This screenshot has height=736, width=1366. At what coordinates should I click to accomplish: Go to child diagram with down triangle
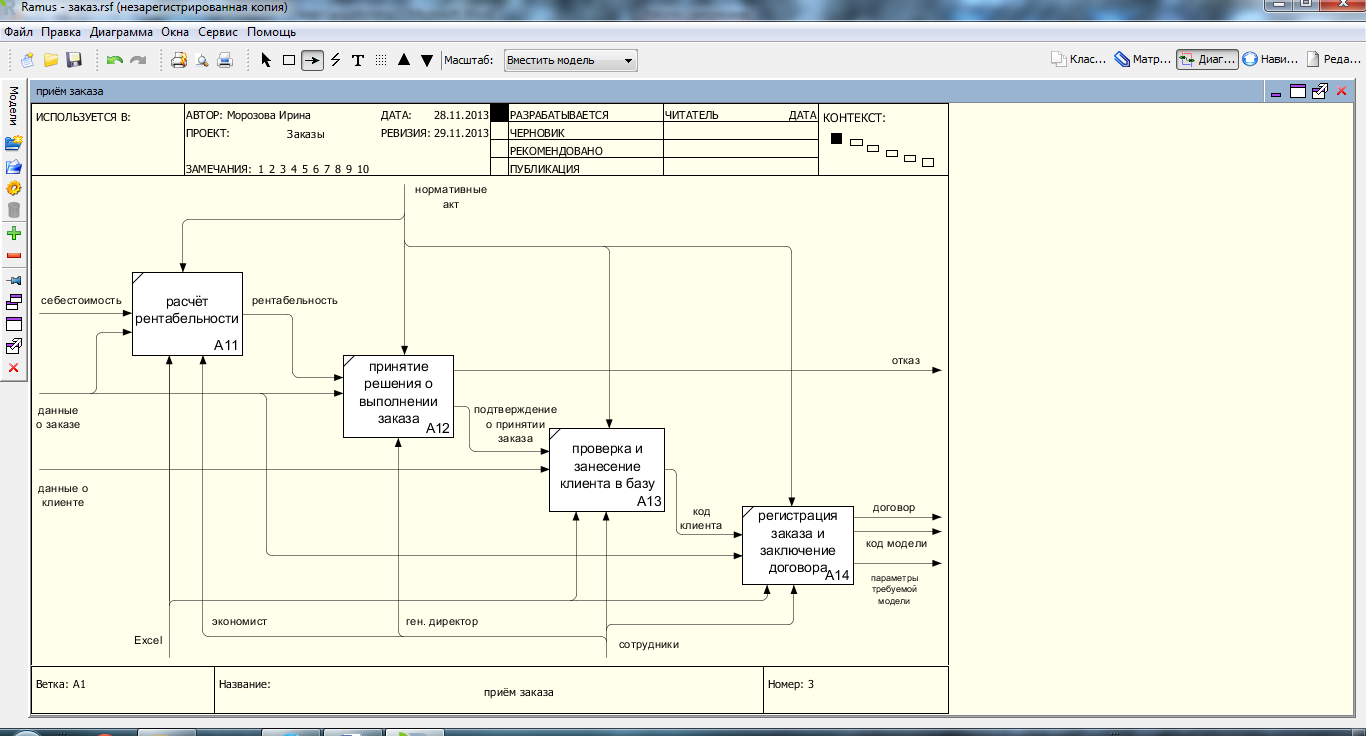pyautogui.click(x=427, y=60)
